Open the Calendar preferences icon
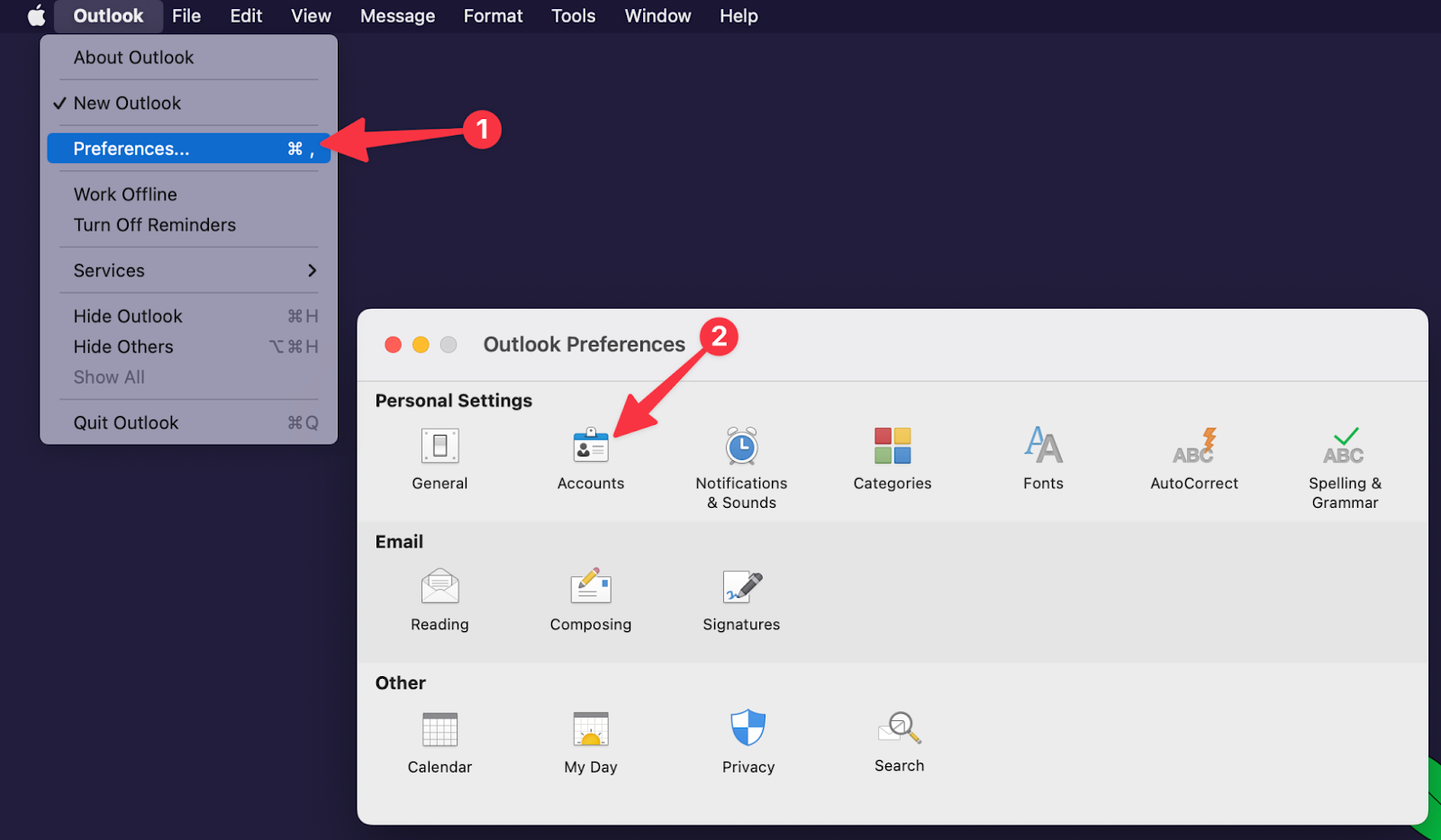The image size is (1441, 840). pyautogui.click(x=440, y=729)
